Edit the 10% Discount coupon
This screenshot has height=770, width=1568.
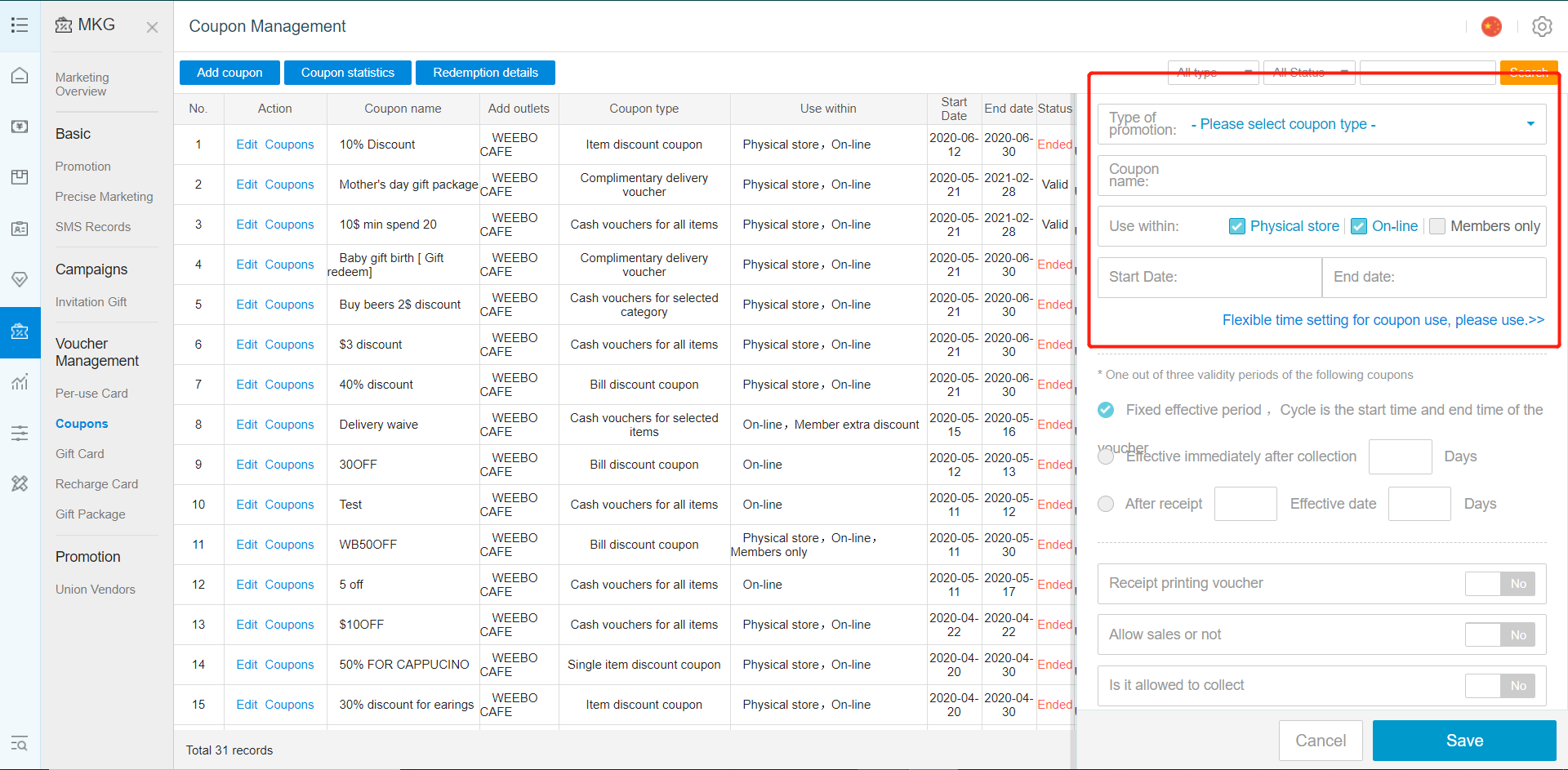tap(247, 145)
